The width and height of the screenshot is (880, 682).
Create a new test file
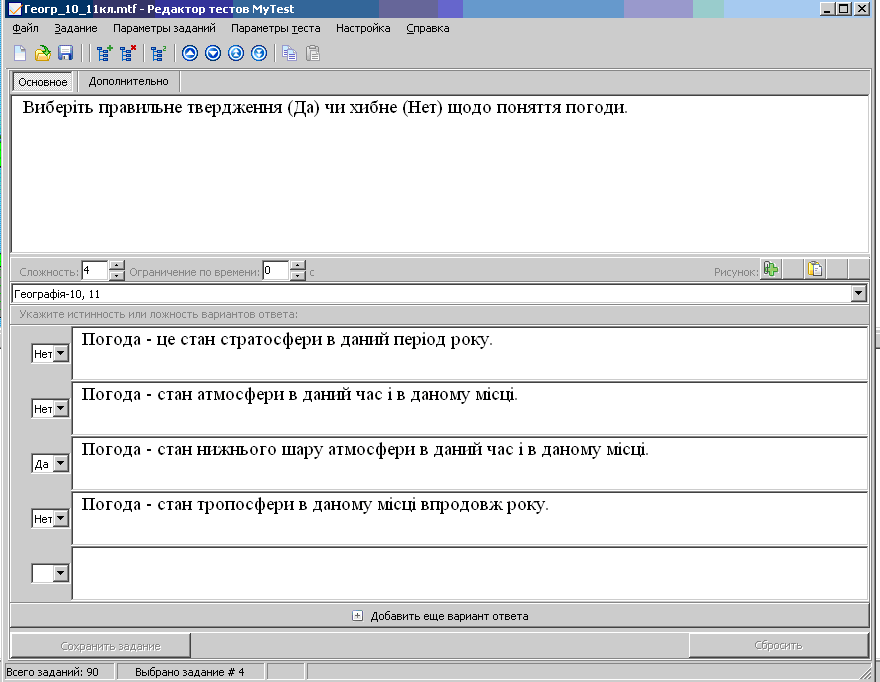[20, 53]
